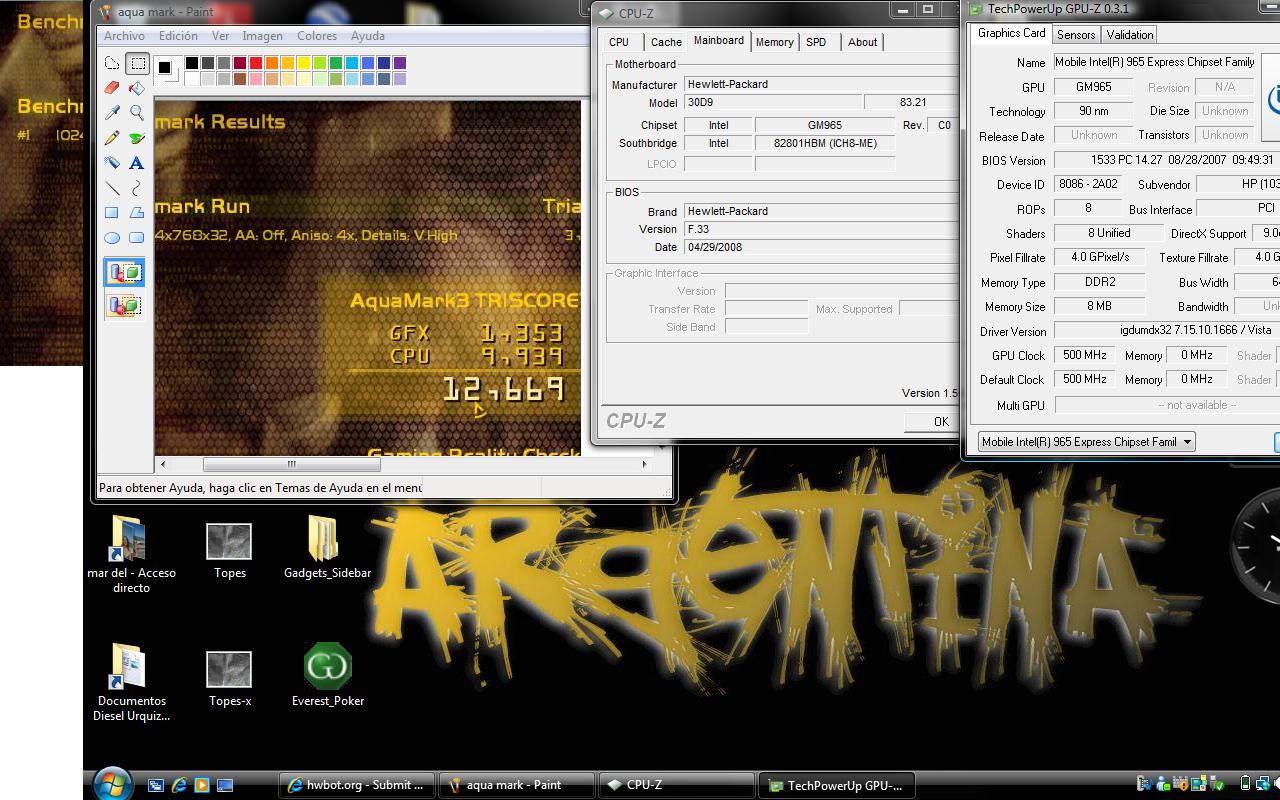Choose the straight Line tool
This screenshot has width=1280, height=800.
pos(112,188)
